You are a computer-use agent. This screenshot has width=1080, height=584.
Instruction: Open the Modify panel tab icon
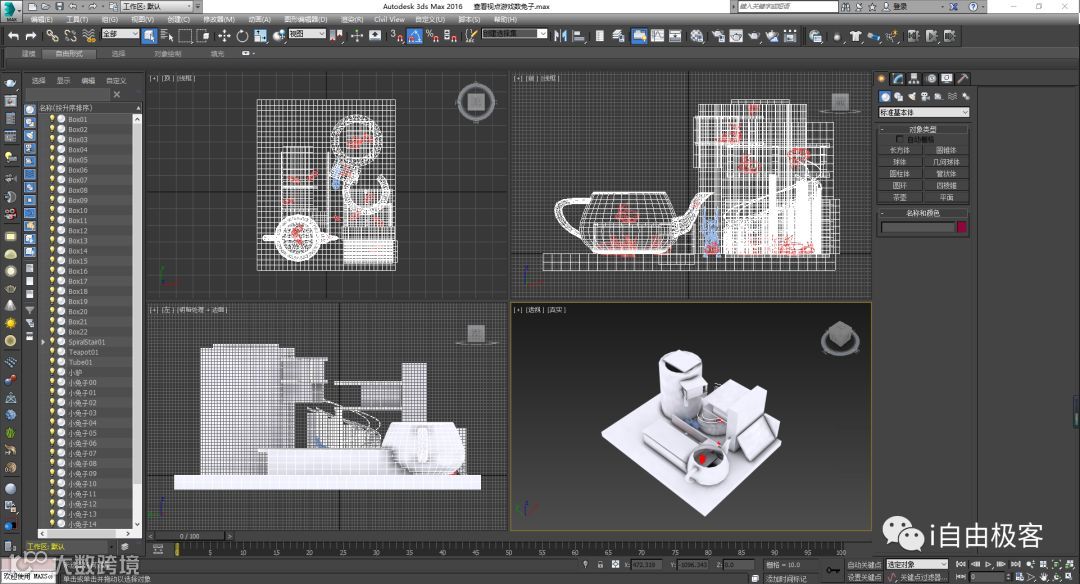(898, 78)
